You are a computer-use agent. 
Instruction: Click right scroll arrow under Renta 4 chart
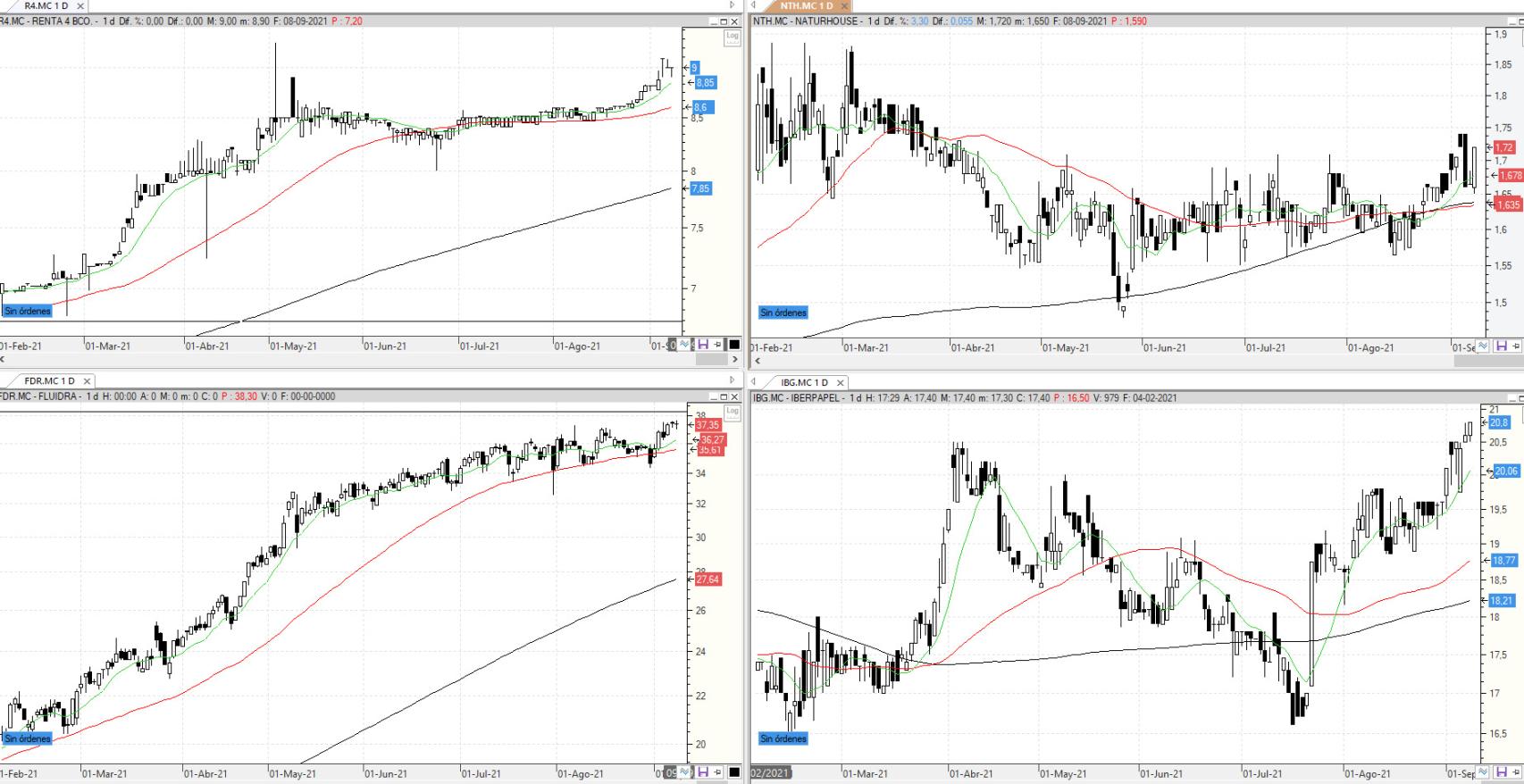click(x=735, y=360)
